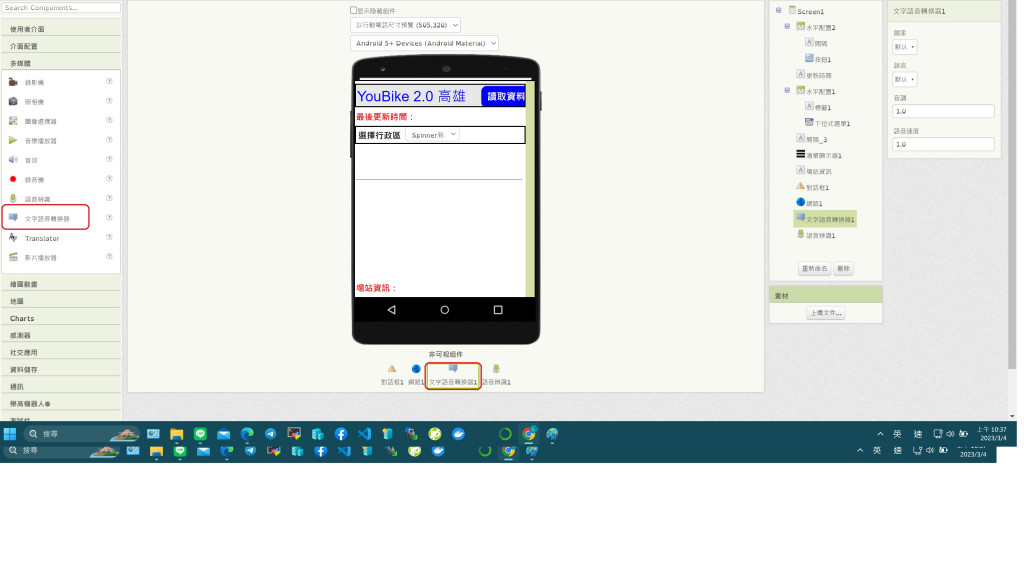Expand the 通訊 palette category
Image resolution: width=1024 pixels, height=576 pixels.
(61, 387)
